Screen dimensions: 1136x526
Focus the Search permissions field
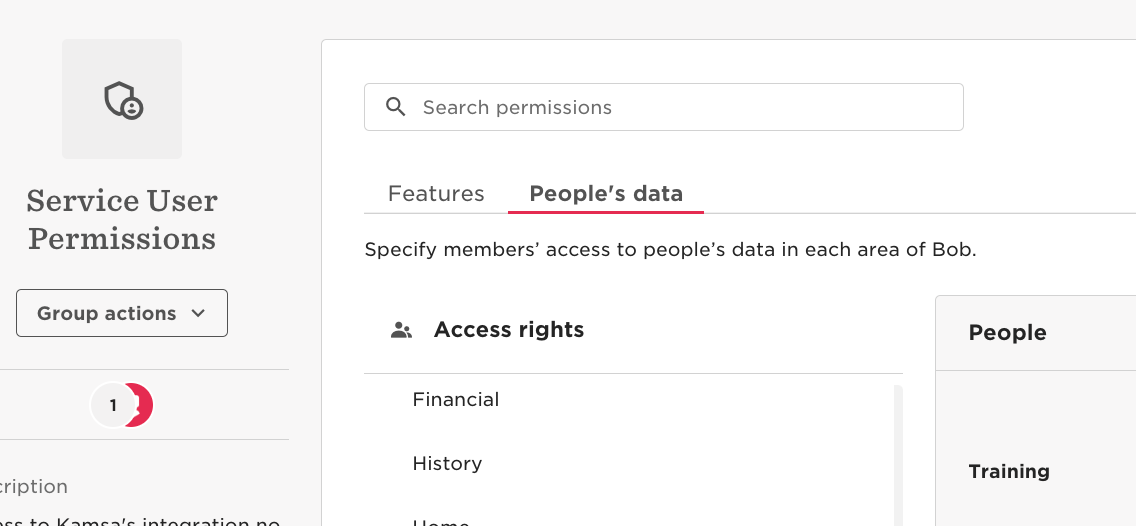click(x=664, y=107)
